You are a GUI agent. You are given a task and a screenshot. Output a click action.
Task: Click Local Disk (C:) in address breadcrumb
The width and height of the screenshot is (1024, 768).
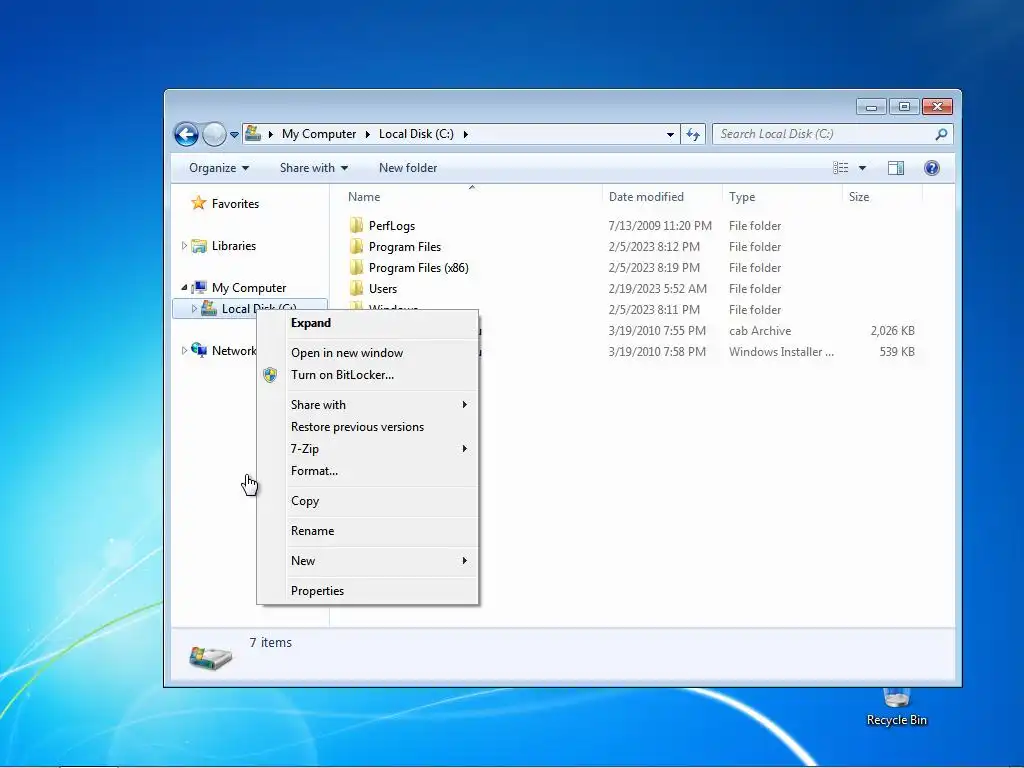416,134
